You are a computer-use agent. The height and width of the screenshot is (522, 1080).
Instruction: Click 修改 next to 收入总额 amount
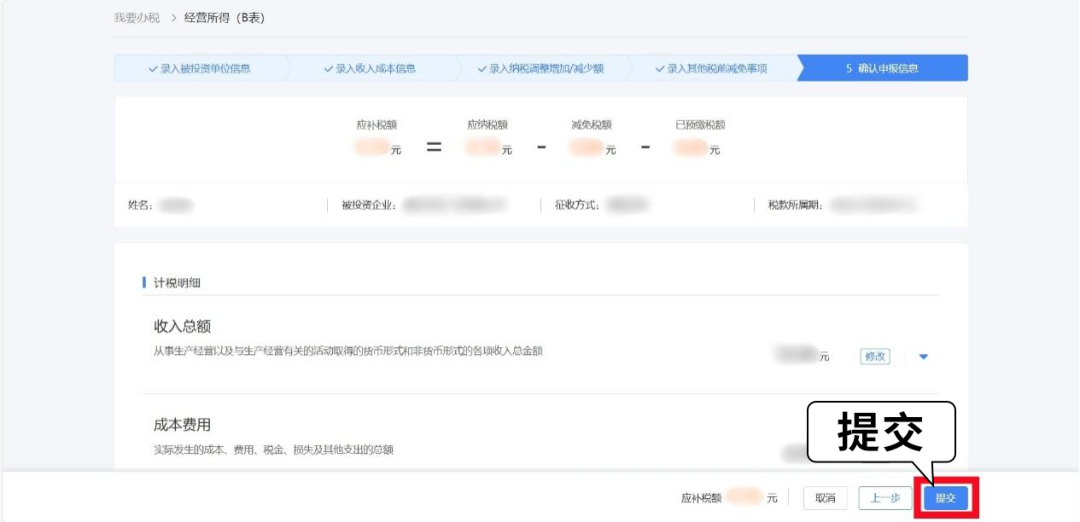pyautogui.click(x=875, y=356)
